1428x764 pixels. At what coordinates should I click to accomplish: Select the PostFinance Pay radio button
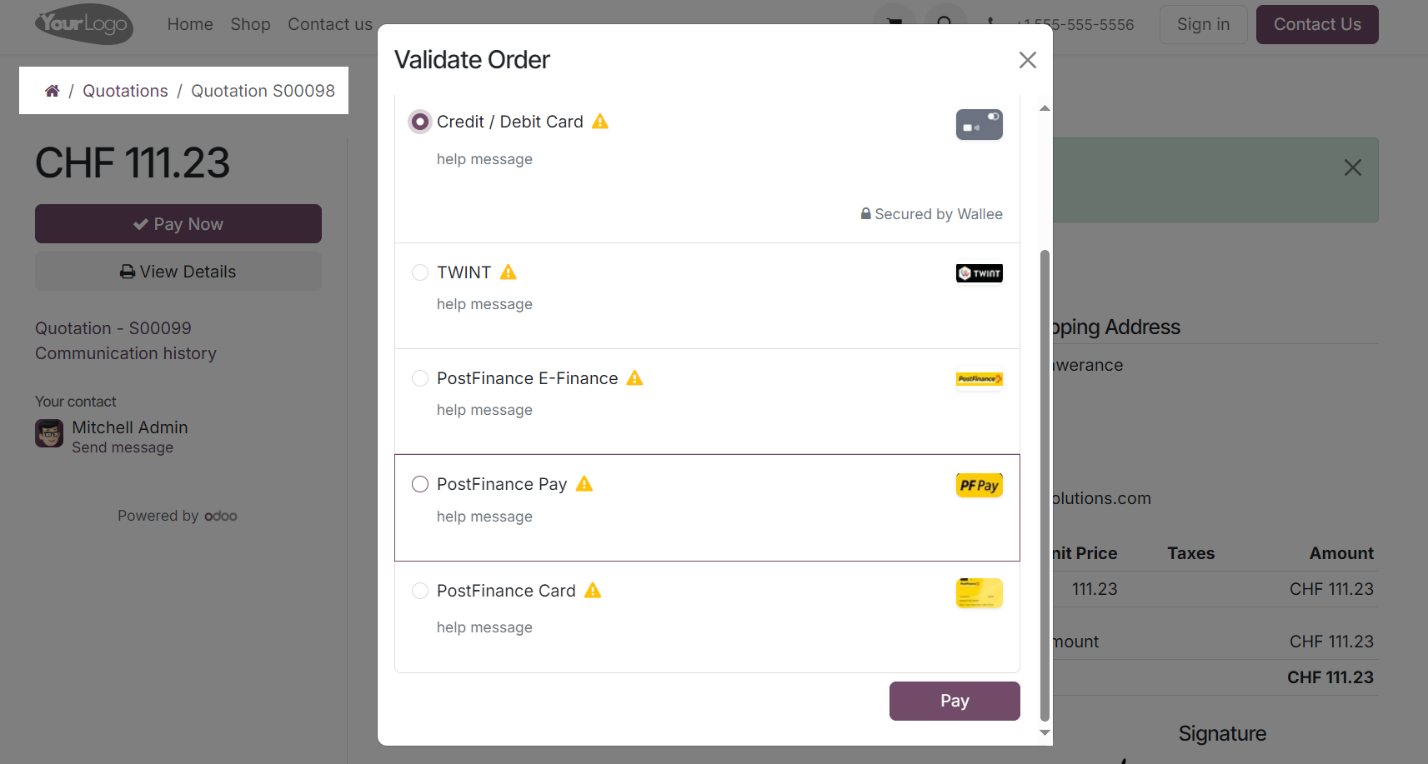tap(420, 484)
